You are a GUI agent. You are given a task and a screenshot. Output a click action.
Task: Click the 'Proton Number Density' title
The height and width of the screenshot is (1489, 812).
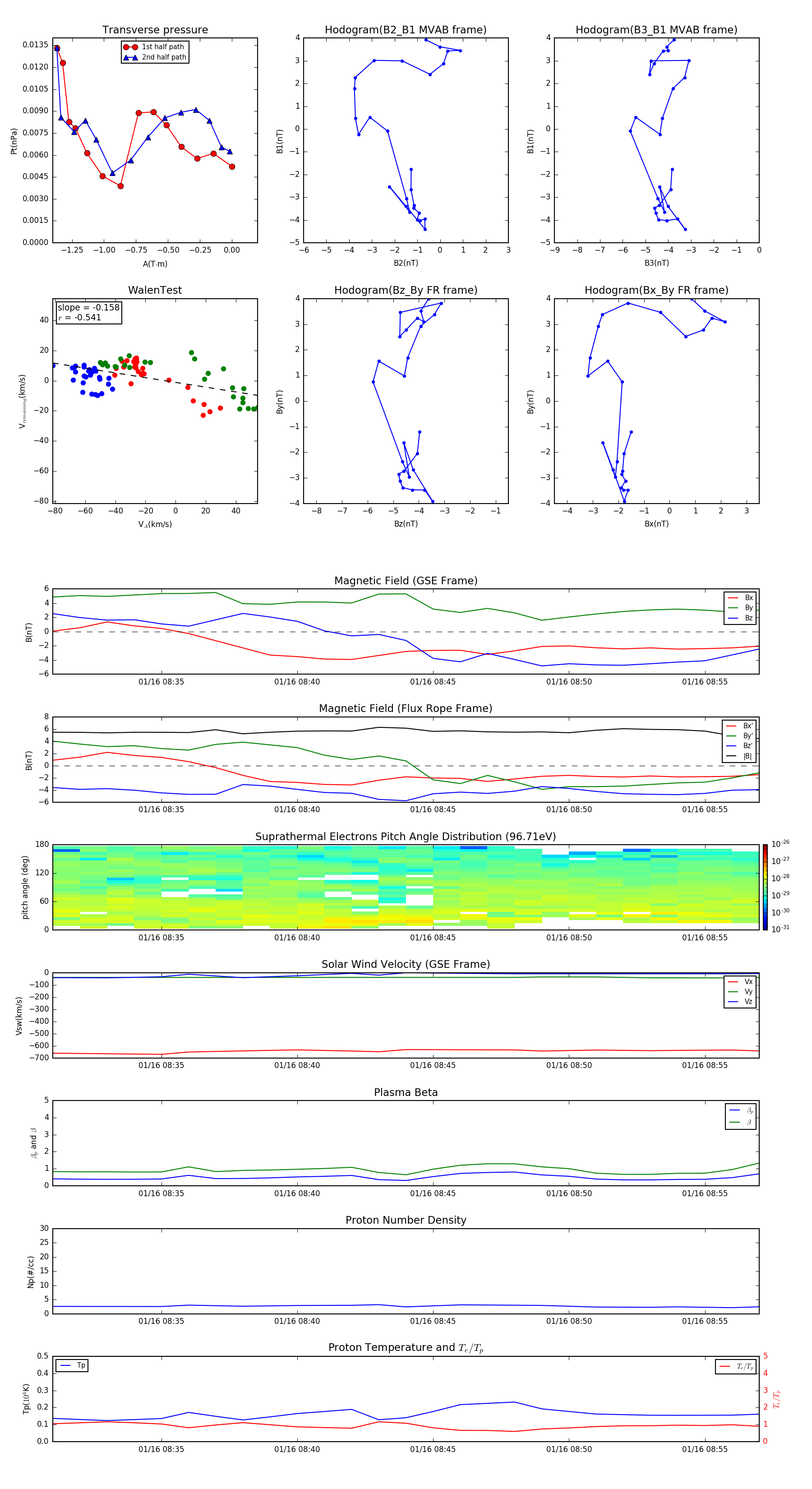[406, 1220]
